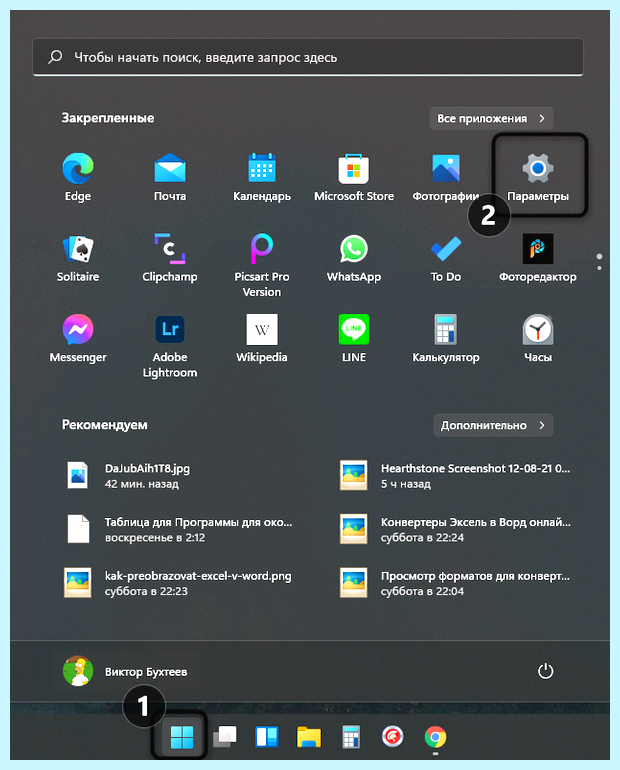This screenshot has height=770, width=620.
Task: Open Task View from taskbar
Action: (x=225, y=737)
